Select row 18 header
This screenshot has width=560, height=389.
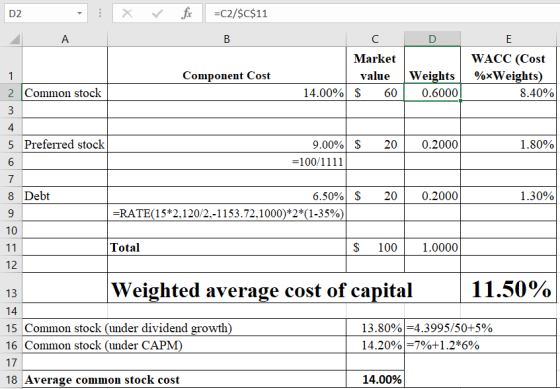11,379
